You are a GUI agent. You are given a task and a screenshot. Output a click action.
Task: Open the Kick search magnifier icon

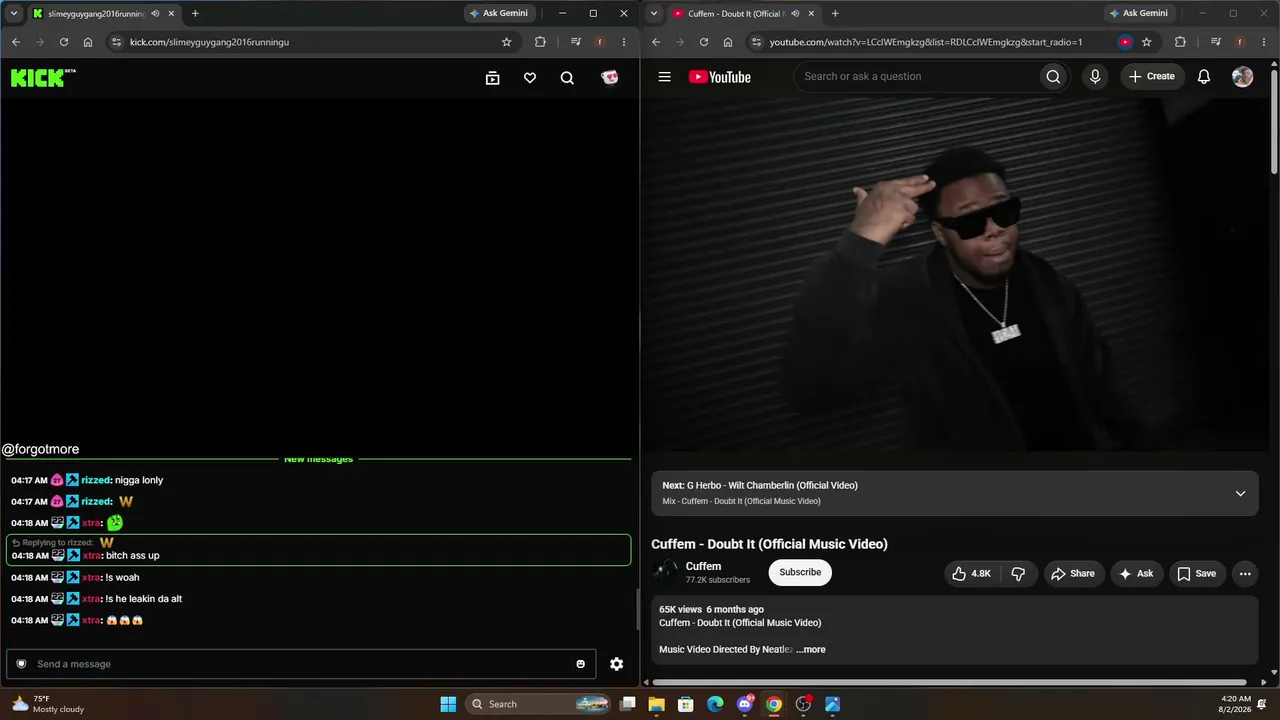pos(567,78)
